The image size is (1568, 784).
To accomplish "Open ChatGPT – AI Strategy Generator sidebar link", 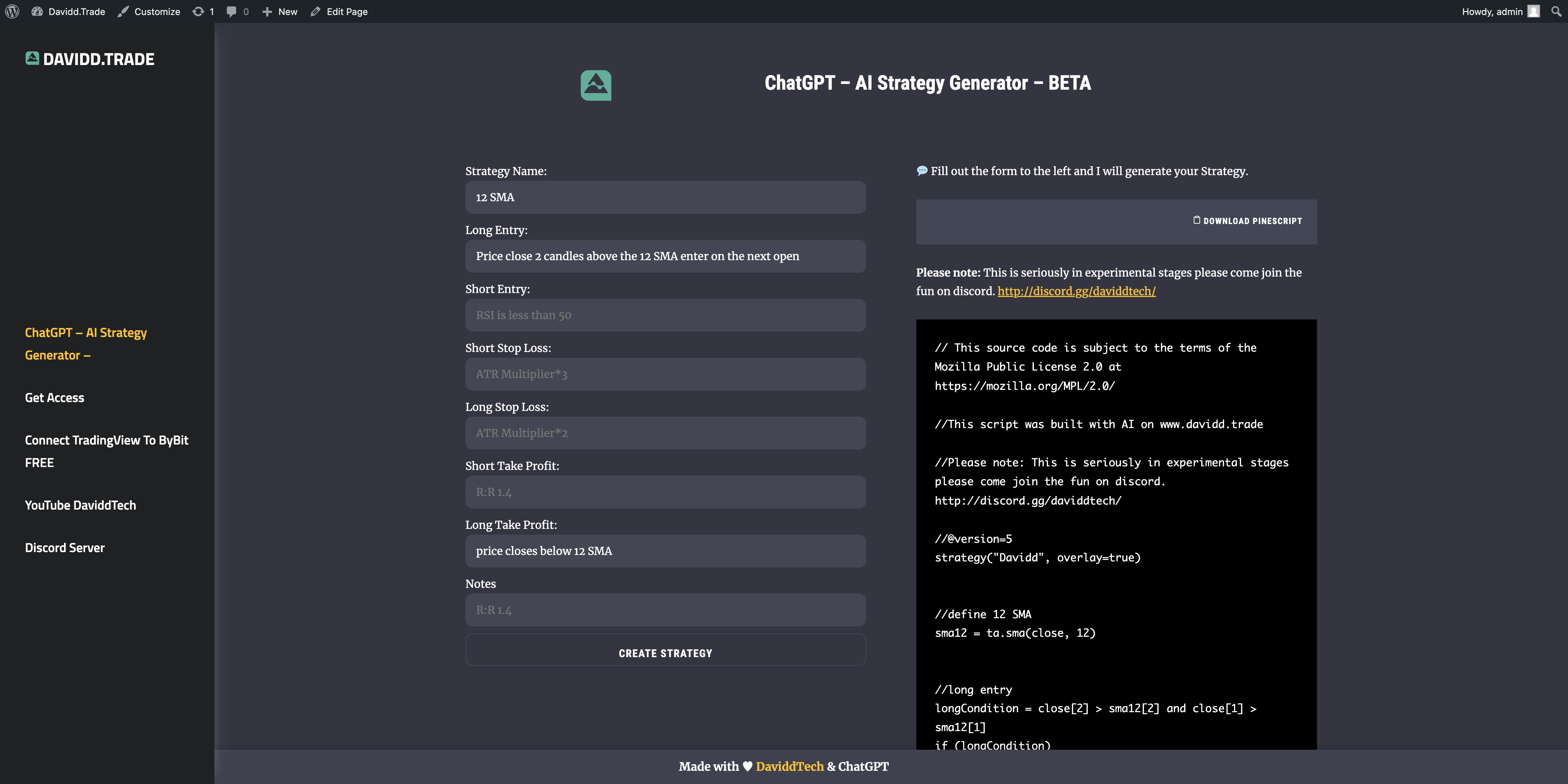I will [86, 344].
